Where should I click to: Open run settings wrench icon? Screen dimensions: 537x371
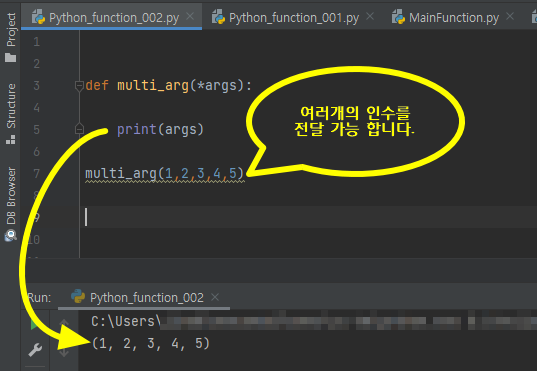[x=35, y=350]
